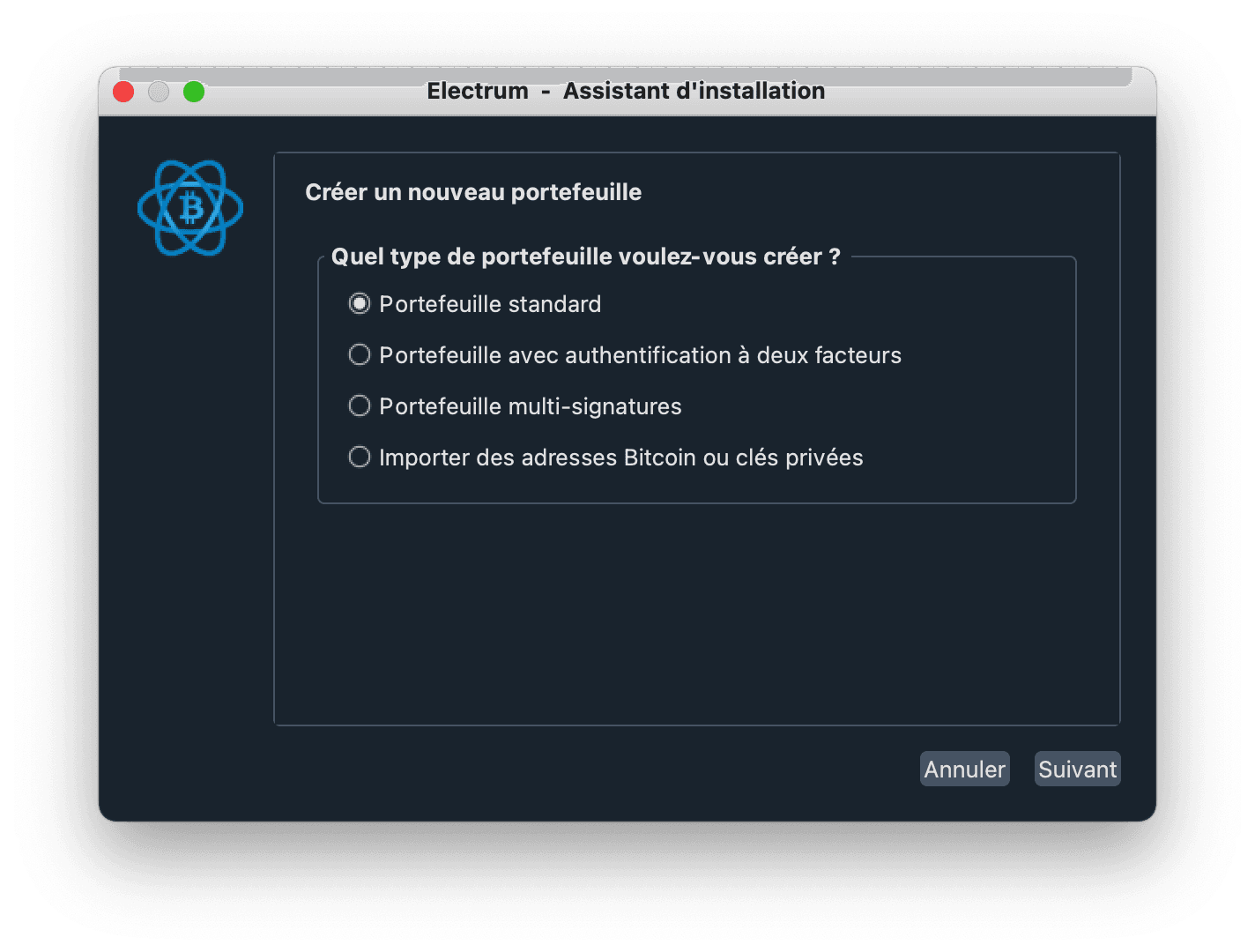Screen dimensions: 1255x952
Task: Click the grey minimize window button
Action: point(159,92)
